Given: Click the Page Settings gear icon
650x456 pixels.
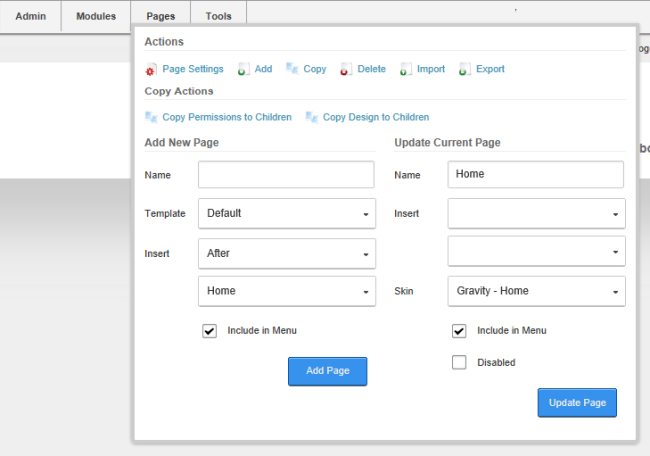Looking at the screenshot, I should 151,69.
